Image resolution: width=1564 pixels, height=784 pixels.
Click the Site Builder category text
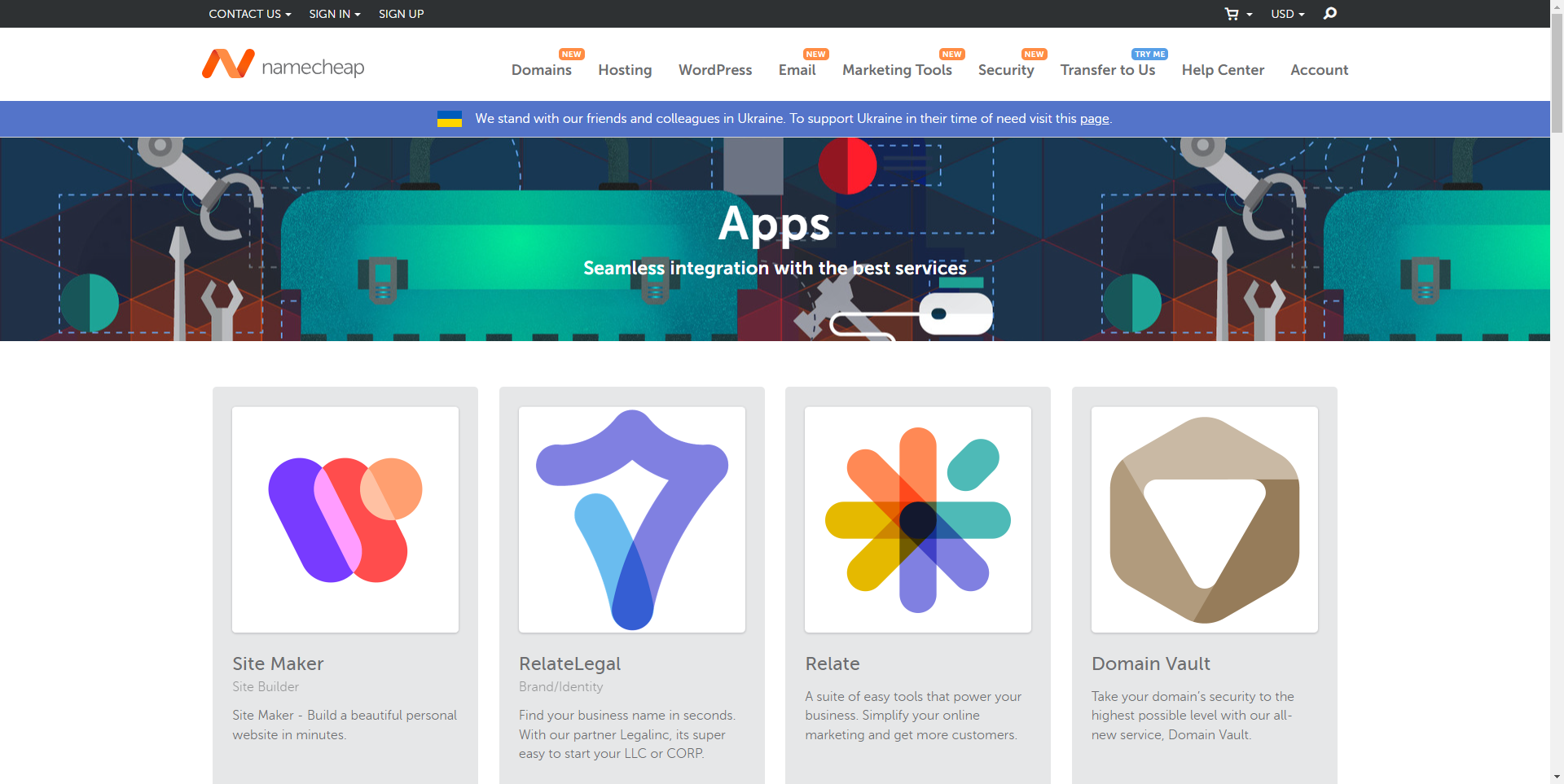pos(266,687)
